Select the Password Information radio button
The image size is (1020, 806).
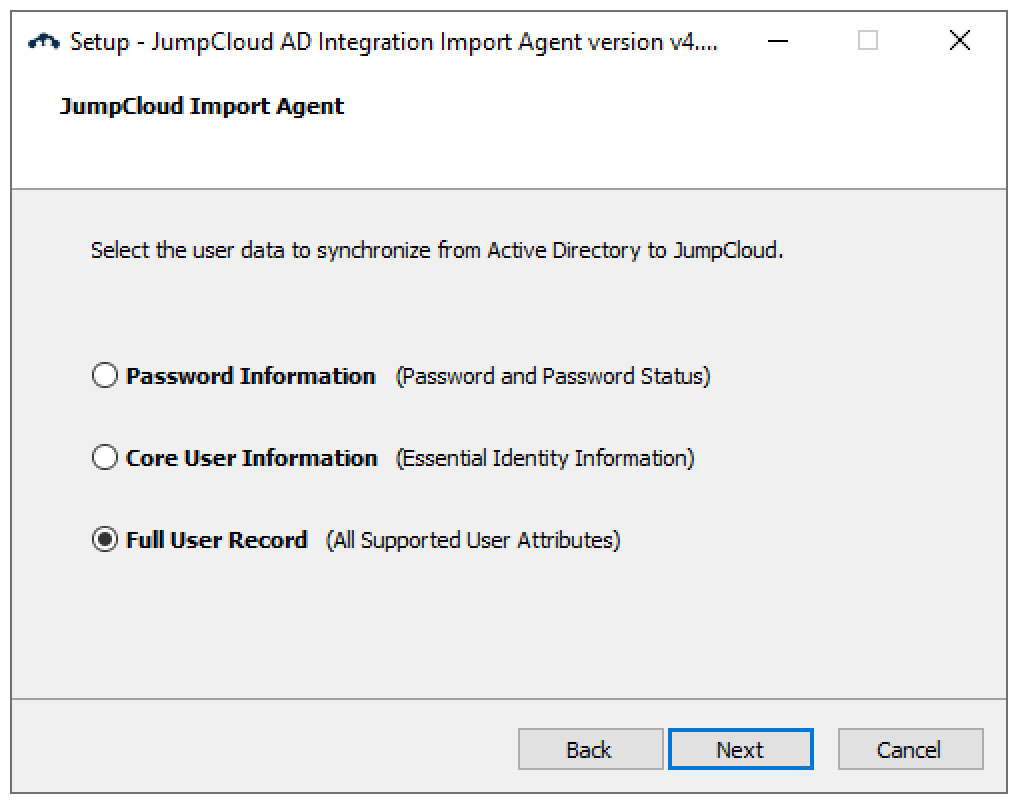pos(105,376)
